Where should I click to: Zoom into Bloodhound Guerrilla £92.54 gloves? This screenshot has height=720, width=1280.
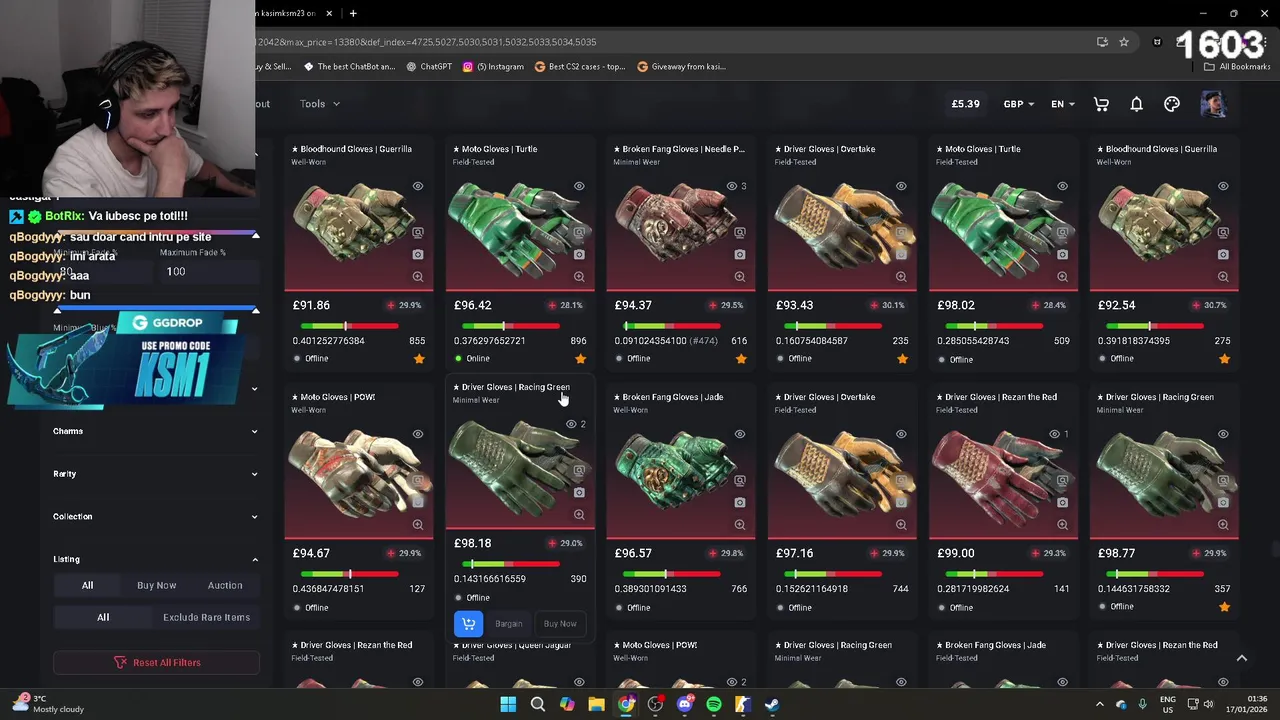[1223, 277]
